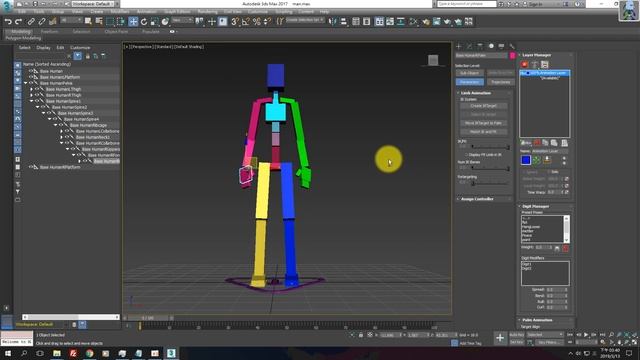
Task: Click the large plus key button
Action: point(500,338)
